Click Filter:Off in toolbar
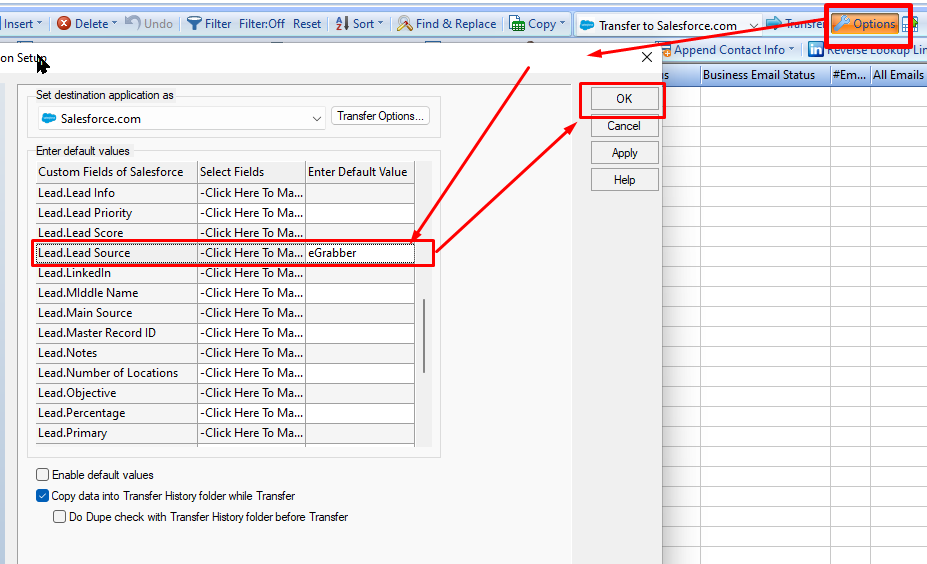 point(262,24)
